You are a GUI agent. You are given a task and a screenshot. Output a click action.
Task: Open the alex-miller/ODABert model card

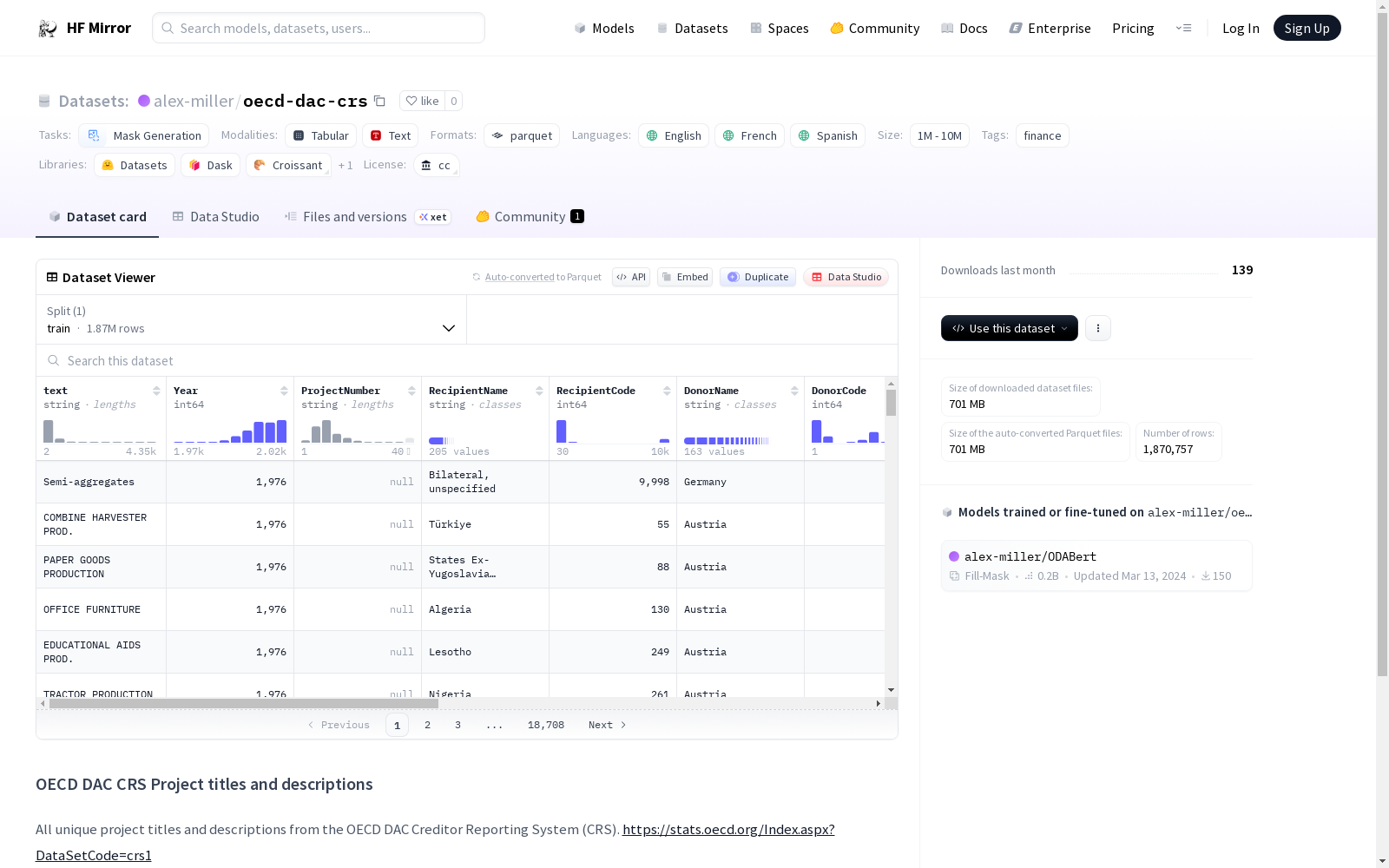[x=1096, y=566]
